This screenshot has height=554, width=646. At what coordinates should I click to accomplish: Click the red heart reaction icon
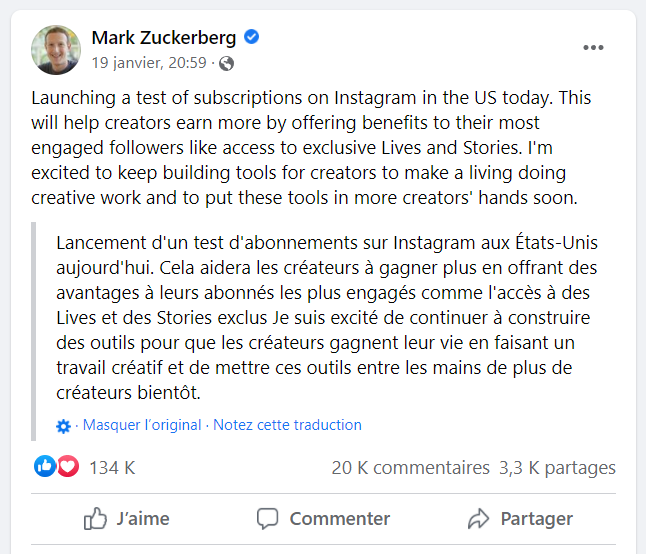pos(67,466)
